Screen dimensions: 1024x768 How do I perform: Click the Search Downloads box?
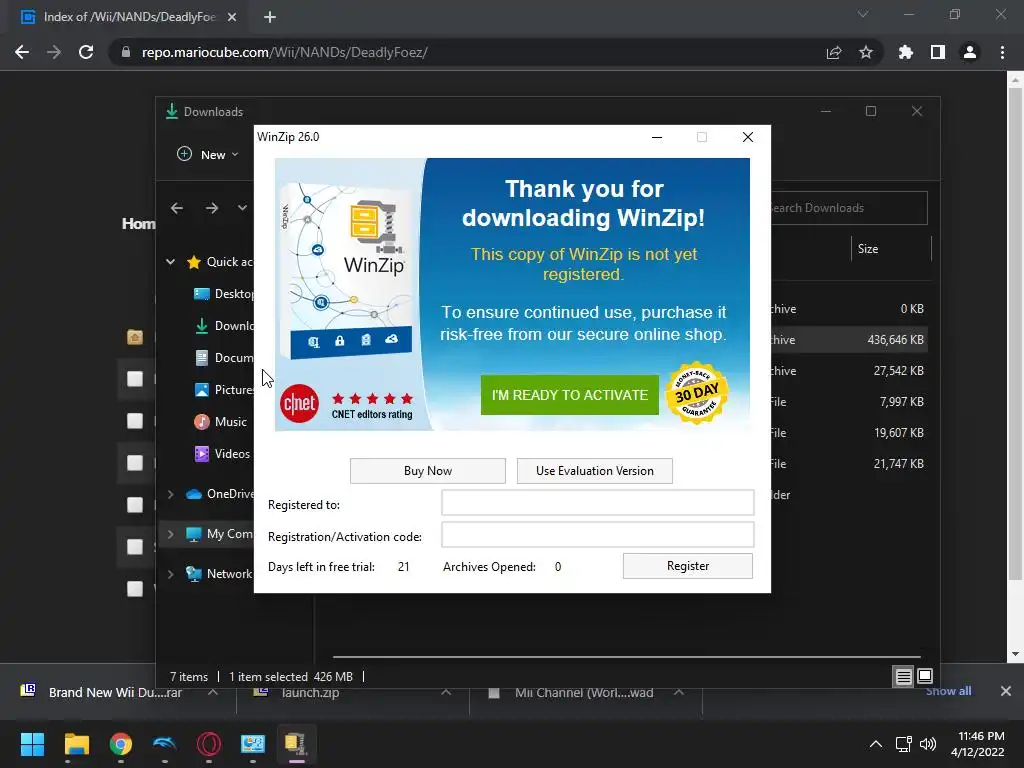(x=849, y=208)
